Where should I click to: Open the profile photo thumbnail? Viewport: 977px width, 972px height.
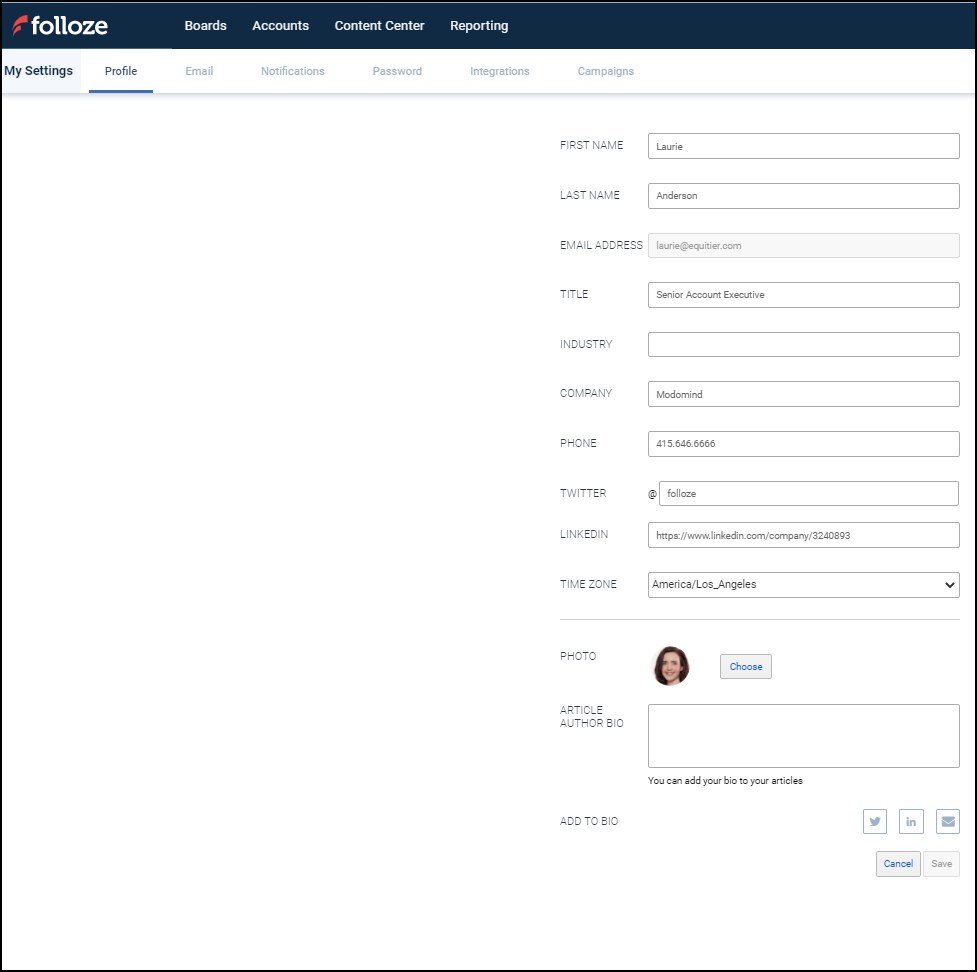[670, 665]
